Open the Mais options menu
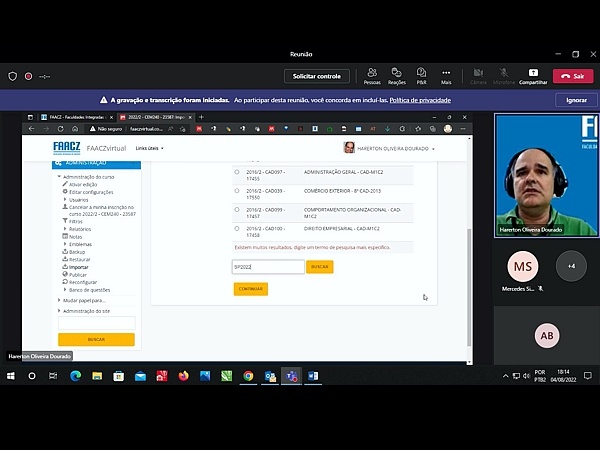Image resolution: width=600 pixels, height=450 pixels. [446, 76]
